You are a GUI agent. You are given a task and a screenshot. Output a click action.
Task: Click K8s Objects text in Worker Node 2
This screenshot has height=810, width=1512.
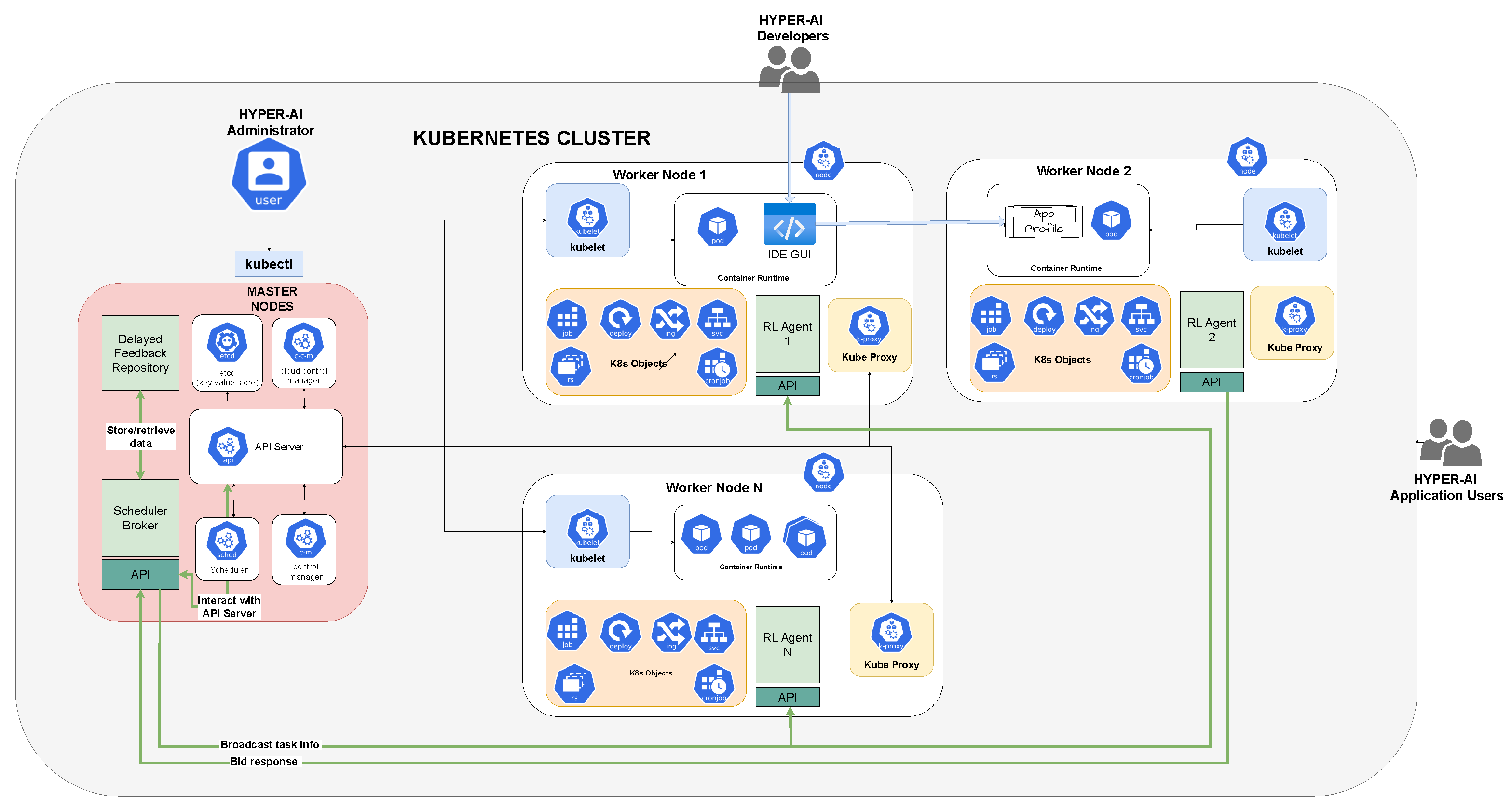(x=1062, y=359)
